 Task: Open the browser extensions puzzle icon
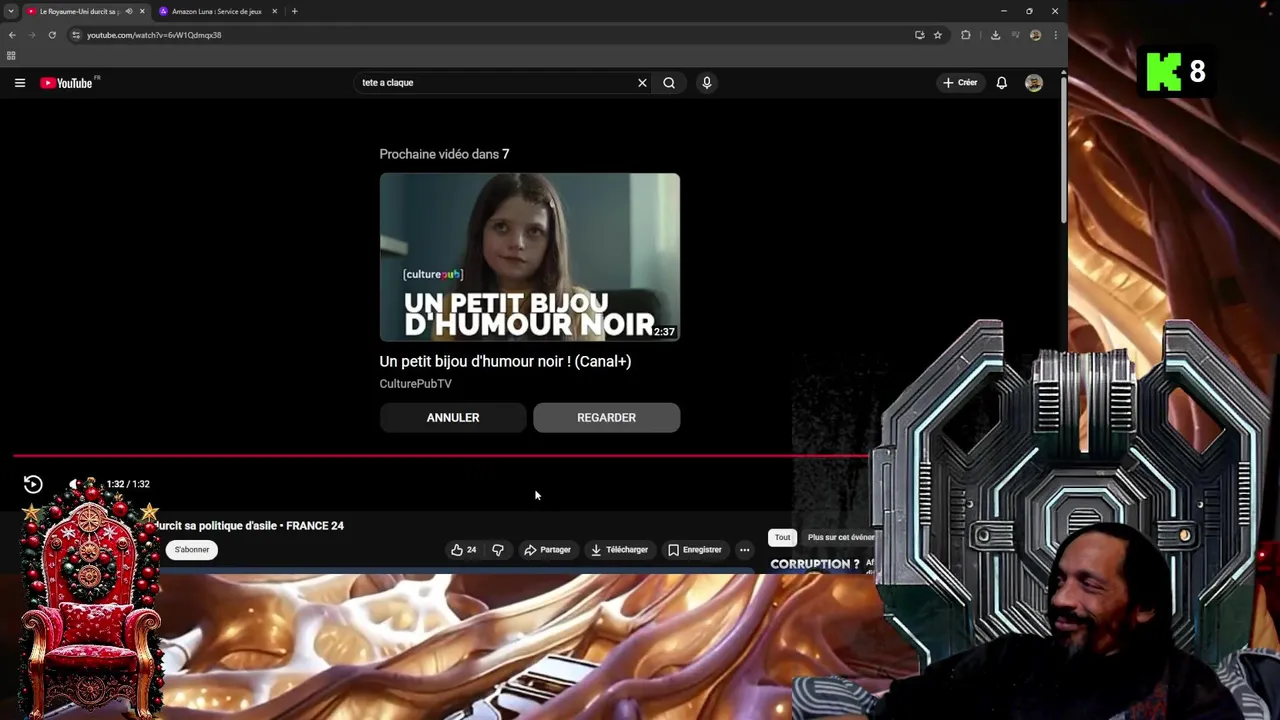tap(965, 35)
